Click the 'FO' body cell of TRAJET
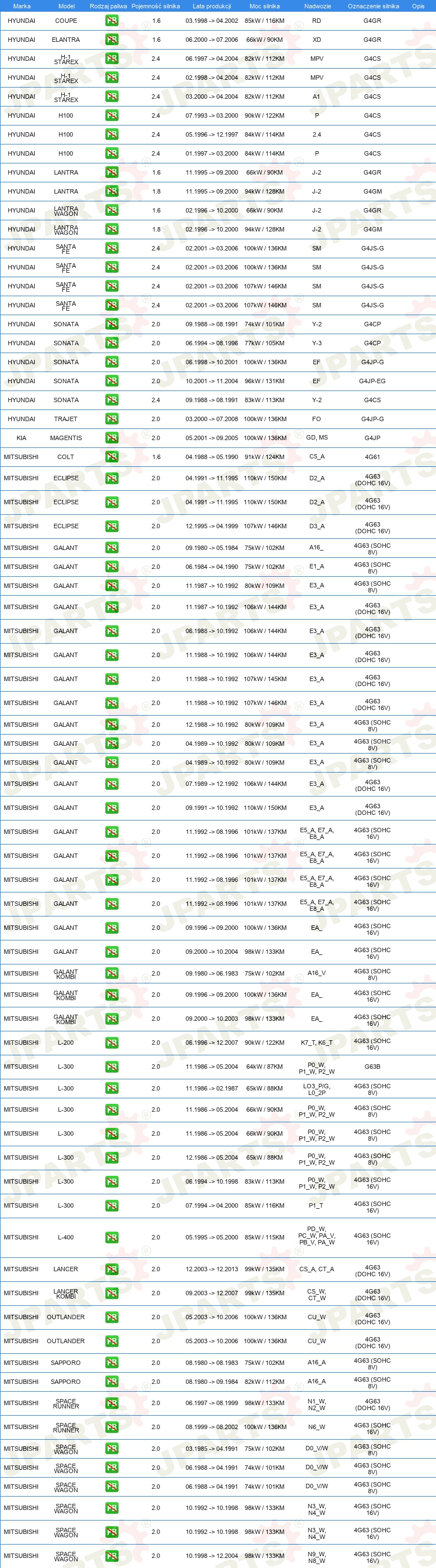Viewport: 436px width, 1568px height. click(x=317, y=419)
